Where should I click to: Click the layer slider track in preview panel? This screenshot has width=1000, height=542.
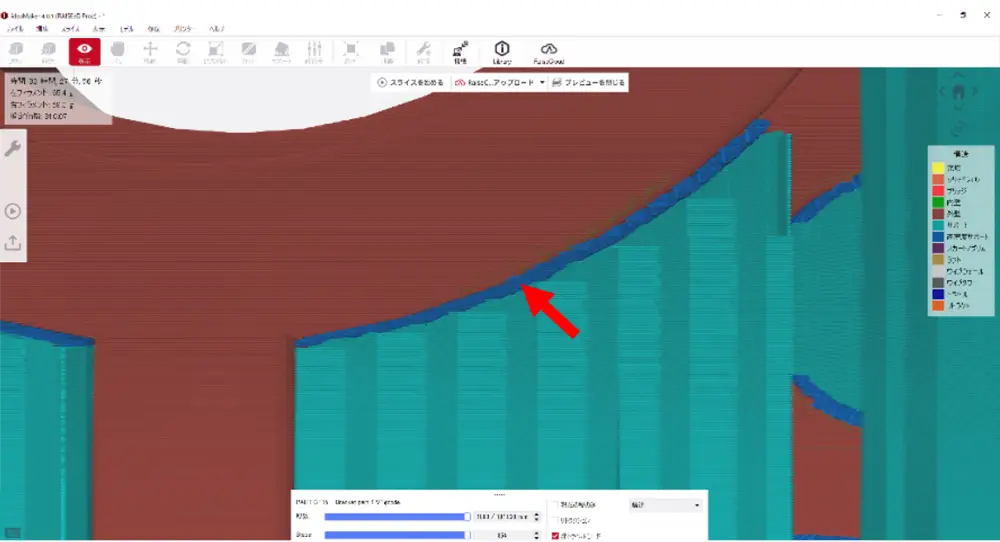(396, 516)
